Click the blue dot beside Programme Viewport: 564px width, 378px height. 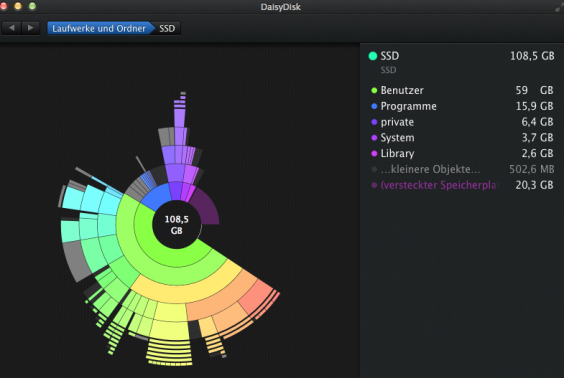point(374,106)
